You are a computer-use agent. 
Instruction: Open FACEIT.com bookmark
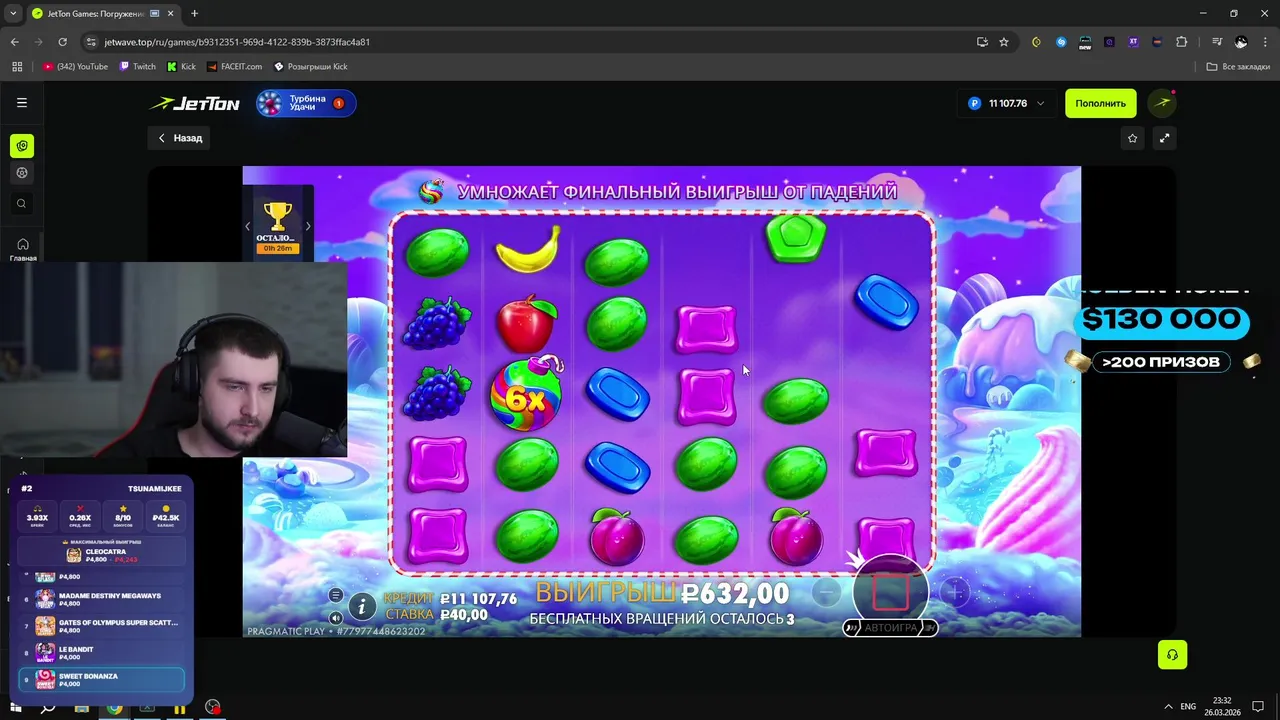pos(234,67)
